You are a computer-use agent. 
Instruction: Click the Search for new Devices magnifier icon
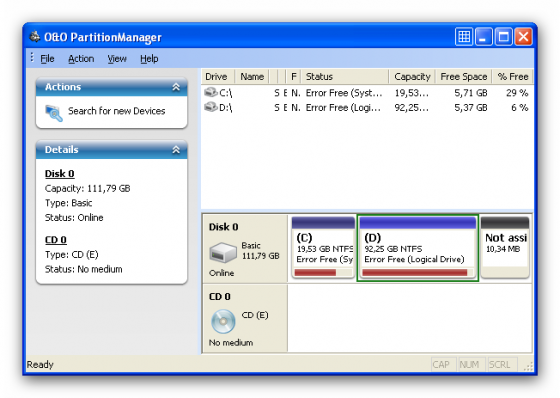[x=54, y=113]
